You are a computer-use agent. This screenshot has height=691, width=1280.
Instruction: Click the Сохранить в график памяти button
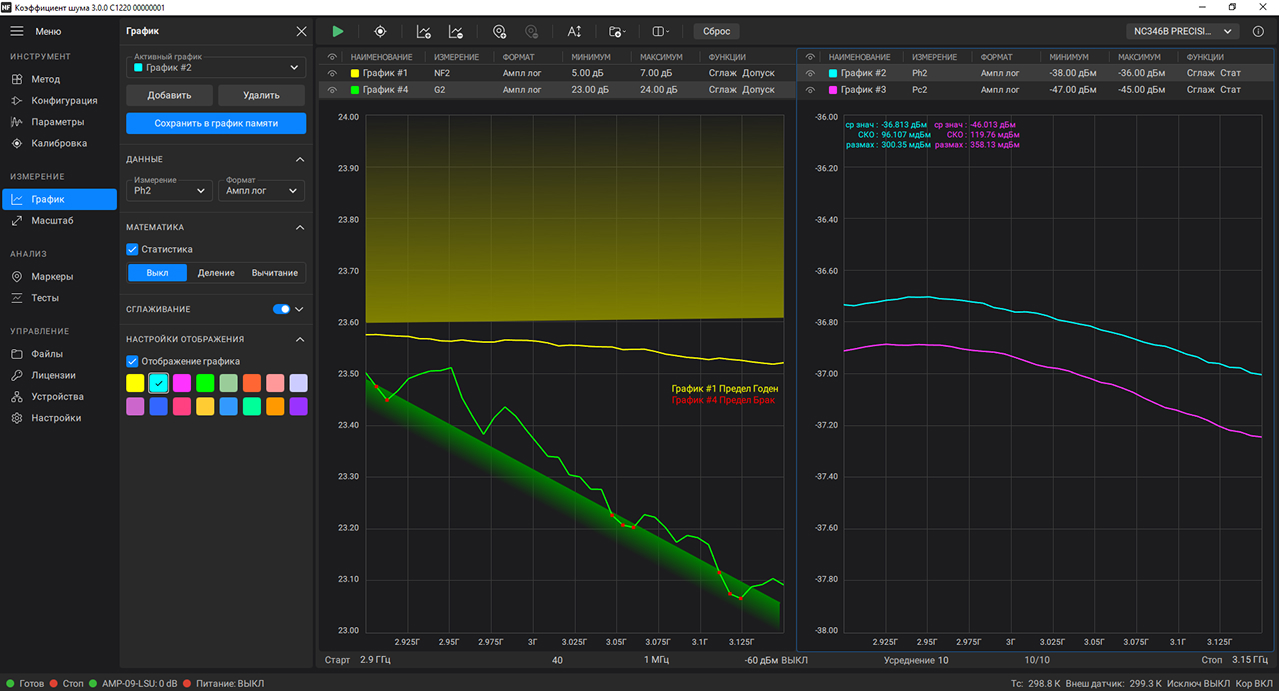click(x=216, y=123)
